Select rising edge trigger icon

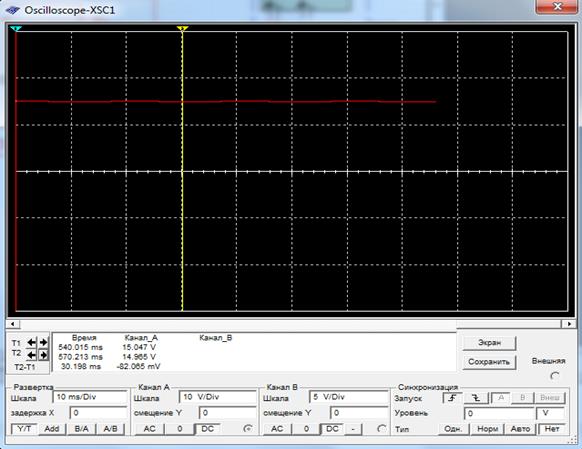(x=452, y=398)
